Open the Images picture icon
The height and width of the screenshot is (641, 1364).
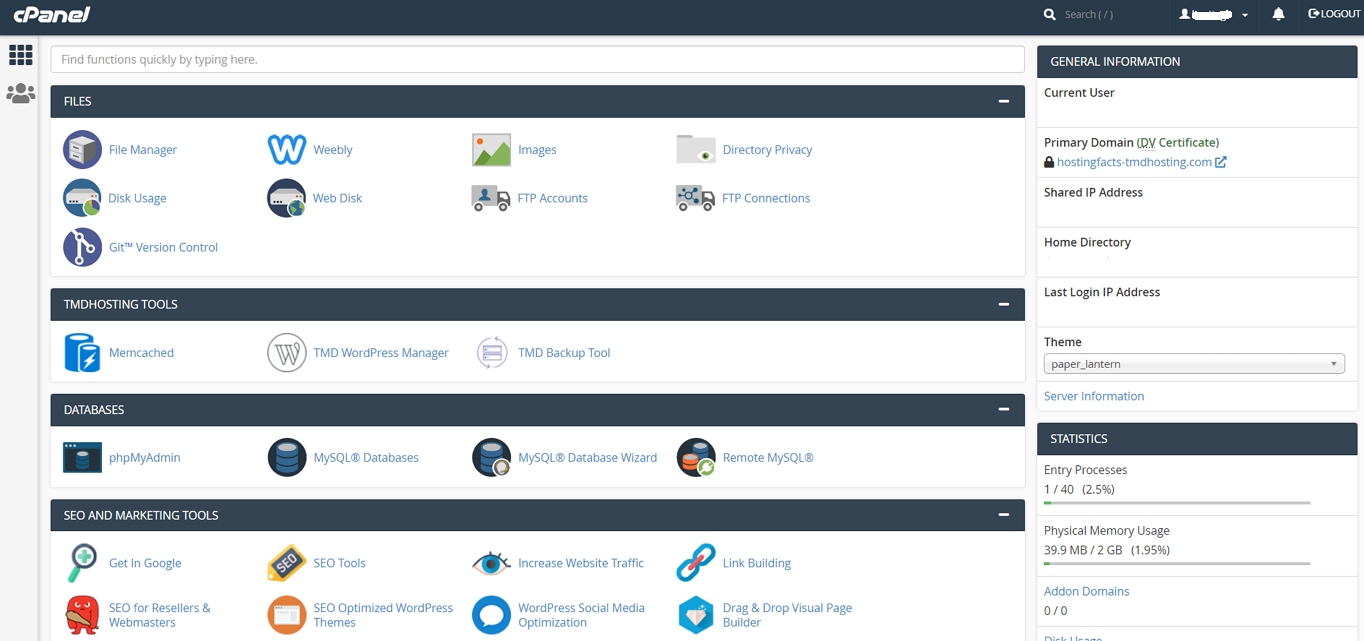(491, 150)
